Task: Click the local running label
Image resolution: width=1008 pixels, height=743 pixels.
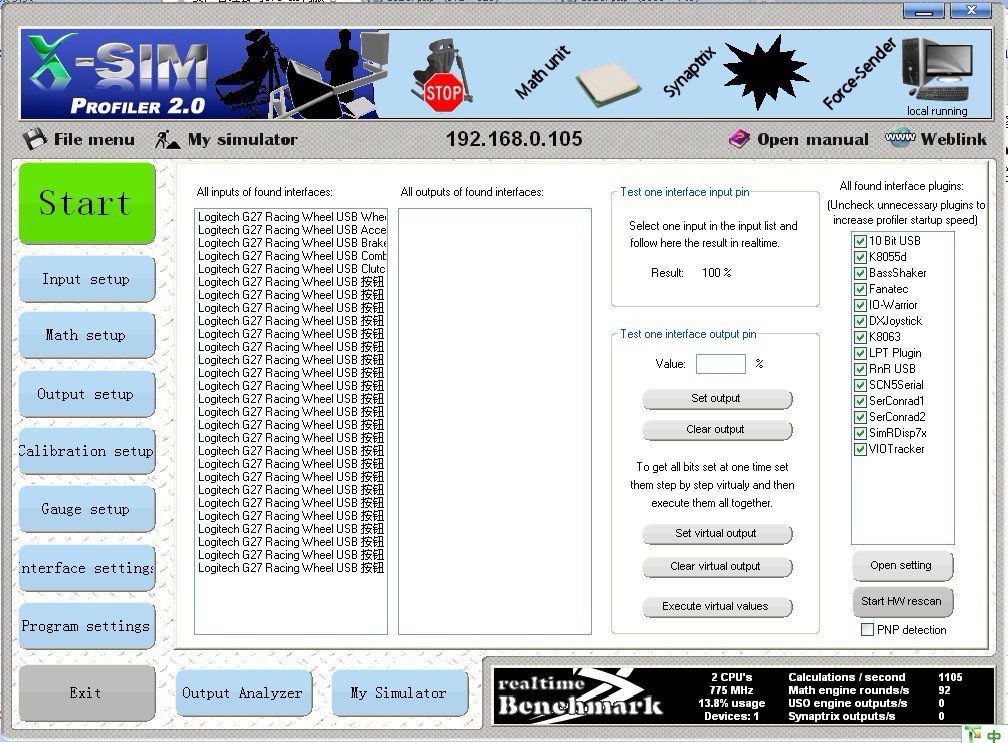Action: [x=937, y=111]
